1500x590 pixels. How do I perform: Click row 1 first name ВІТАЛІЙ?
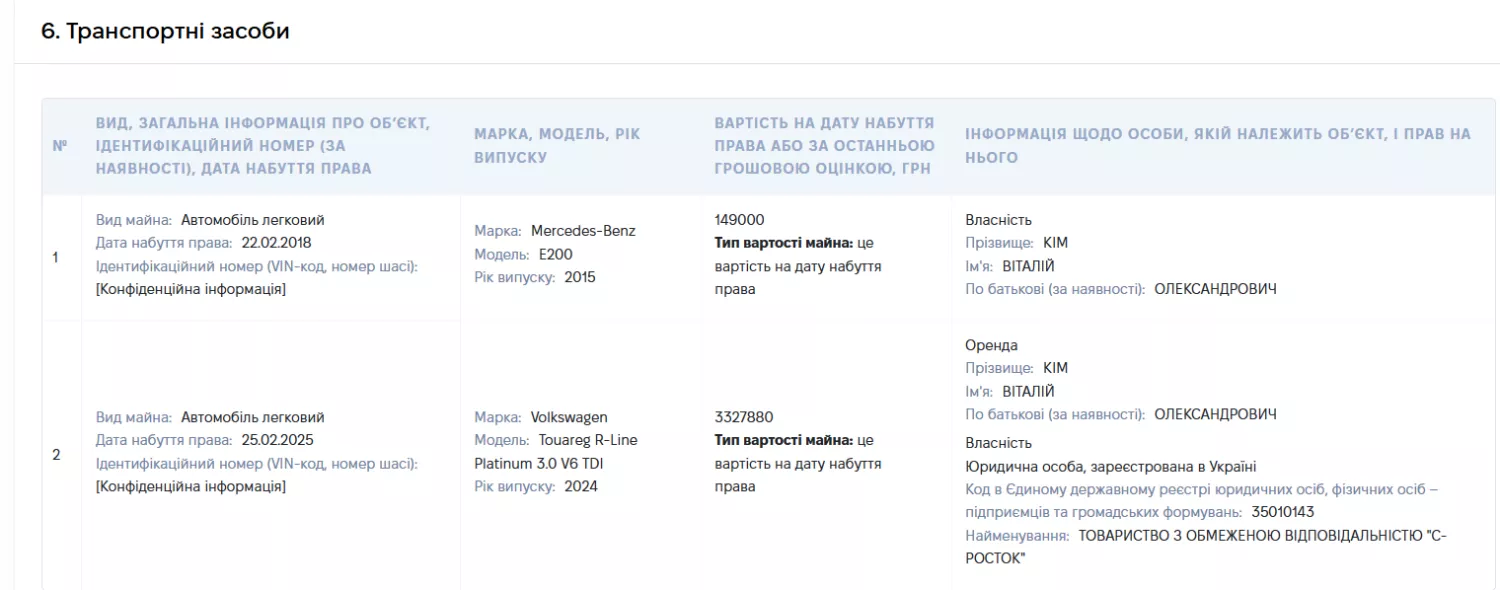tap(1027, 266)
